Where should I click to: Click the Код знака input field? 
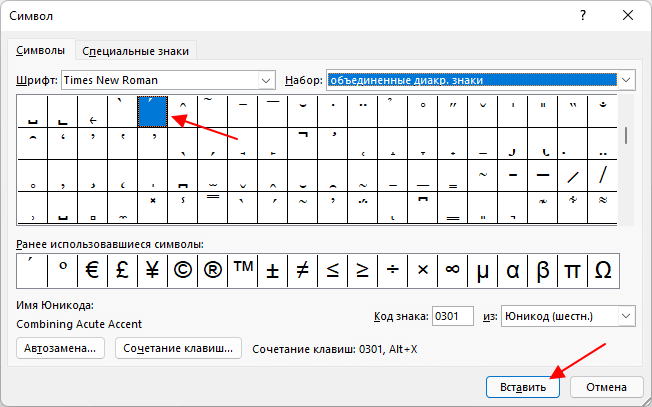pyautogui.click(x=452, y=316)
